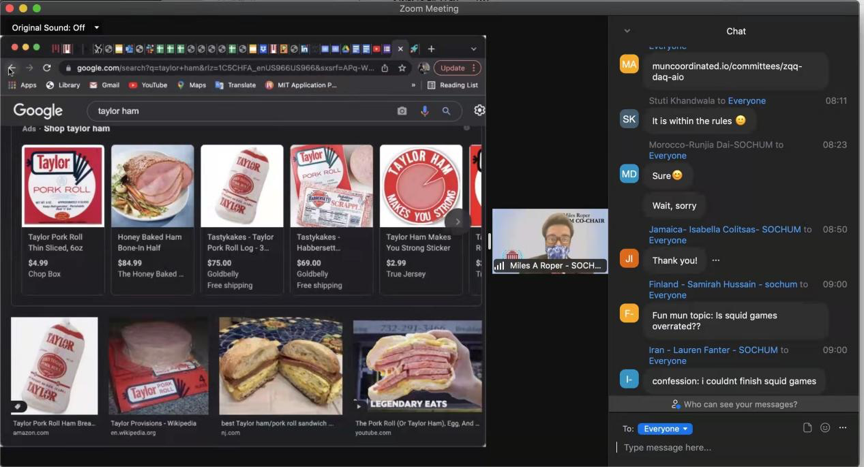
Task: Open a new browser tab with plus
Action: click(431, 49)
